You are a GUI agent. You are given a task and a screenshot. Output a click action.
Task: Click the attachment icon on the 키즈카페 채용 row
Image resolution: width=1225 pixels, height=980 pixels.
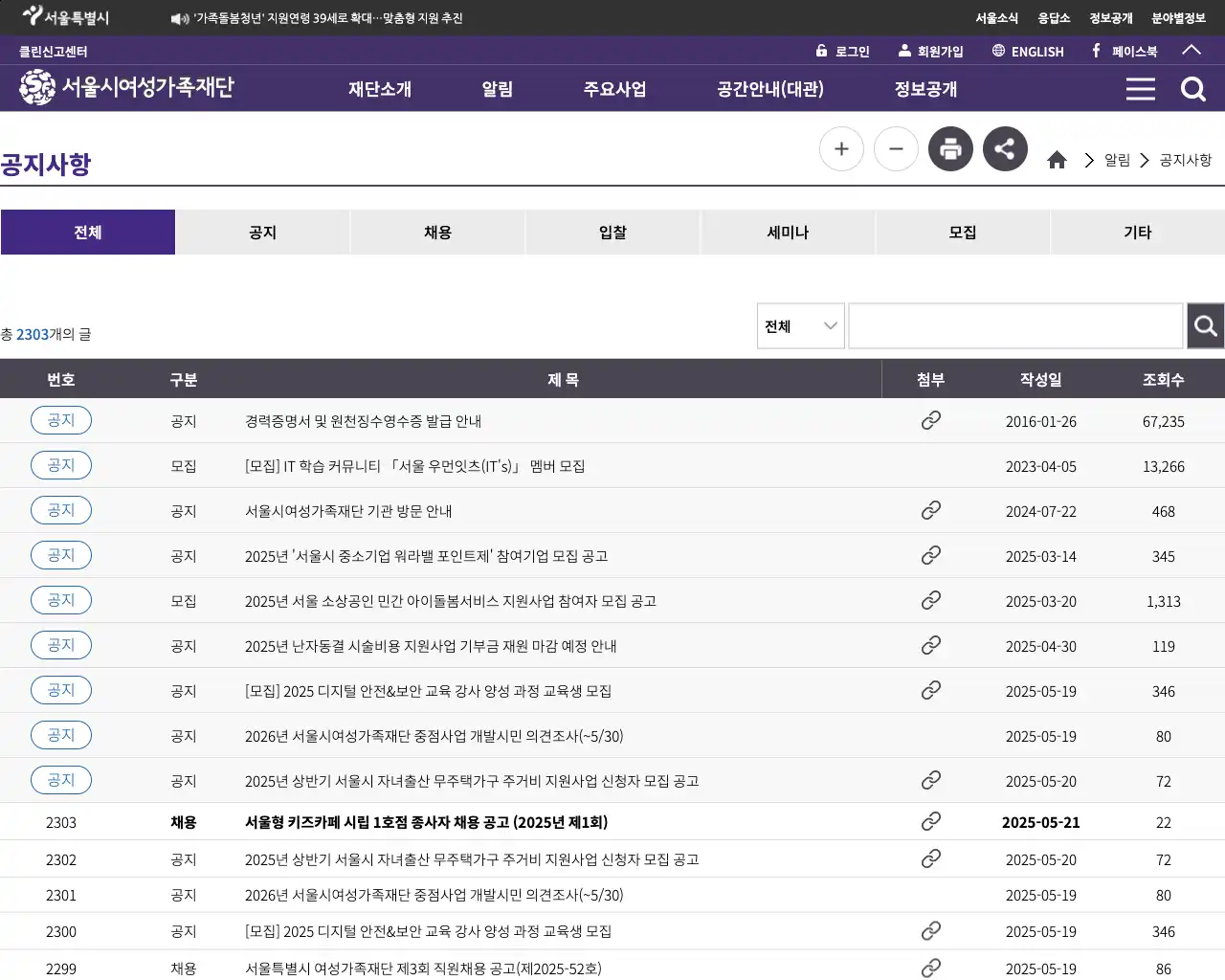(930, 821)
